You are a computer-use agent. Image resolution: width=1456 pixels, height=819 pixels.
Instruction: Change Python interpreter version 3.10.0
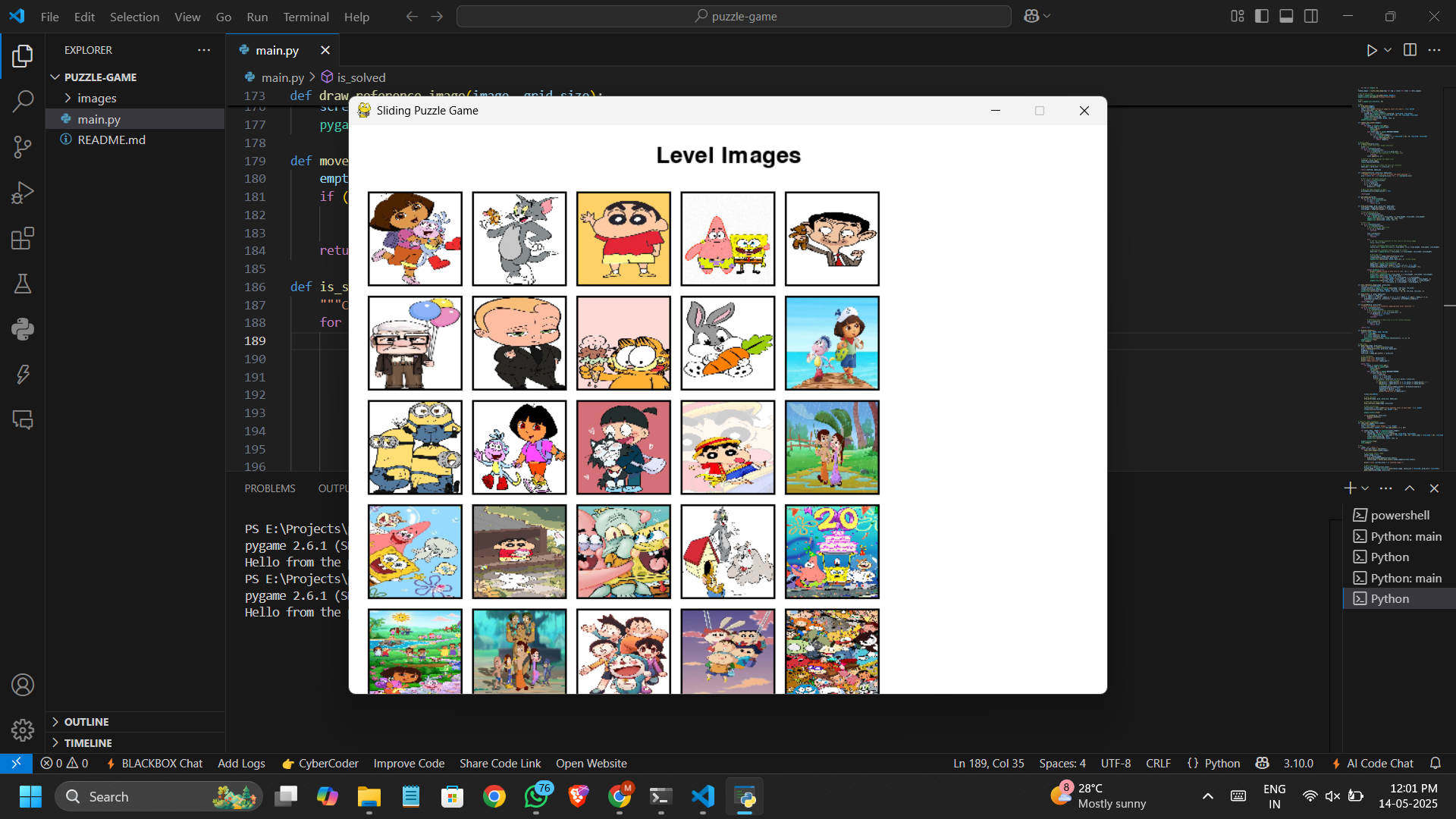[1298, 763]
